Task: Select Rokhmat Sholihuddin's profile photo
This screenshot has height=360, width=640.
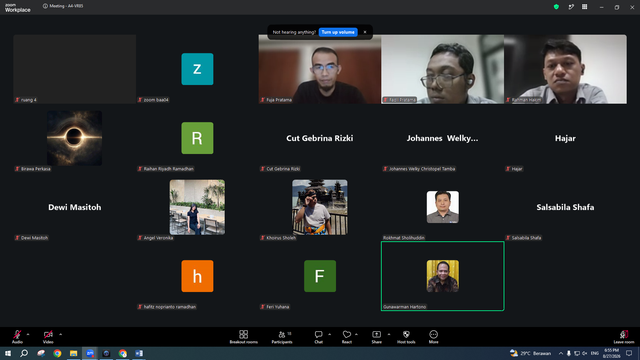Action: click(x=442, y=207)
